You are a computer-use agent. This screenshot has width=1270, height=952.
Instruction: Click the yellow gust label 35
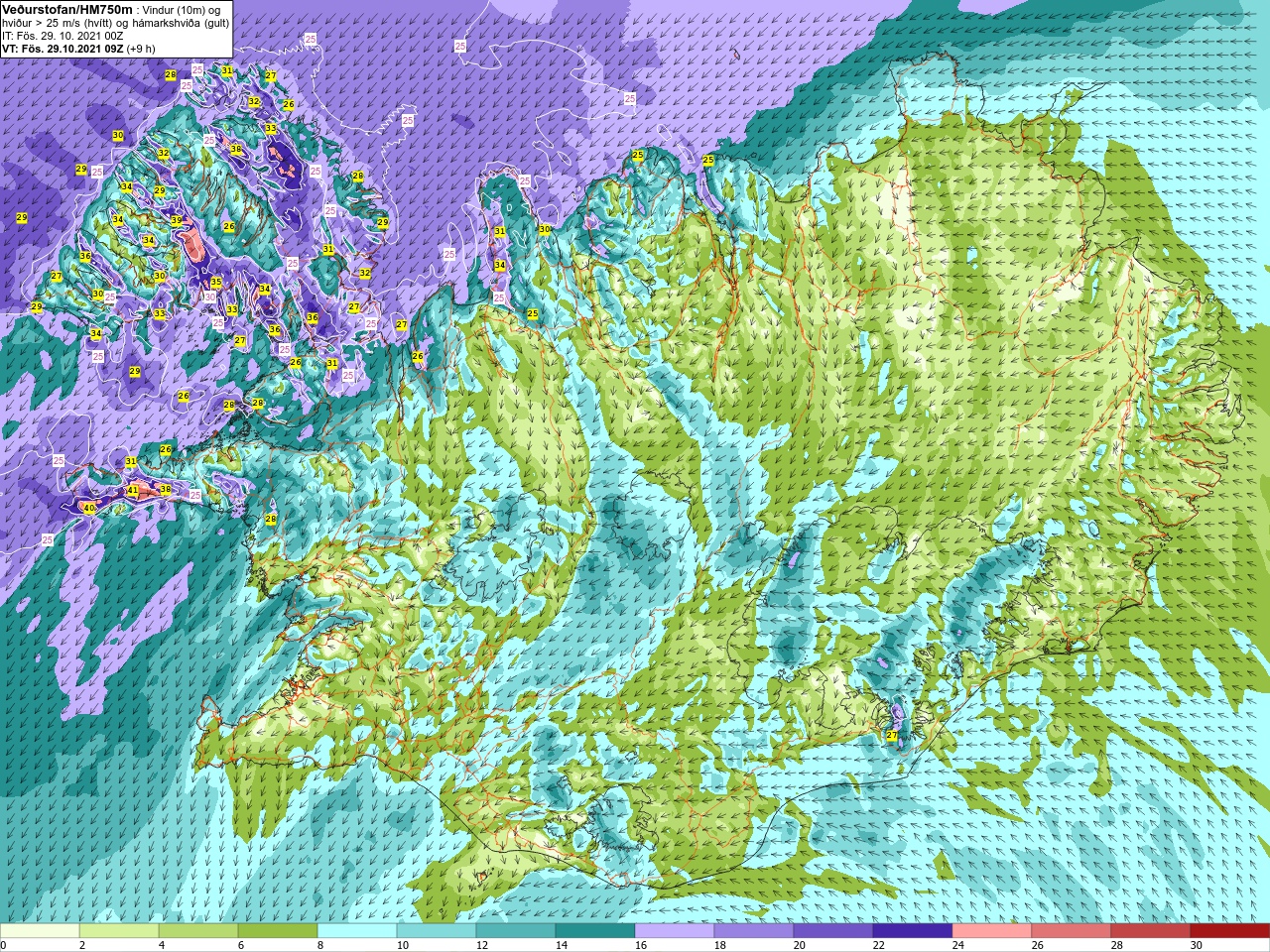click(215, 283)
